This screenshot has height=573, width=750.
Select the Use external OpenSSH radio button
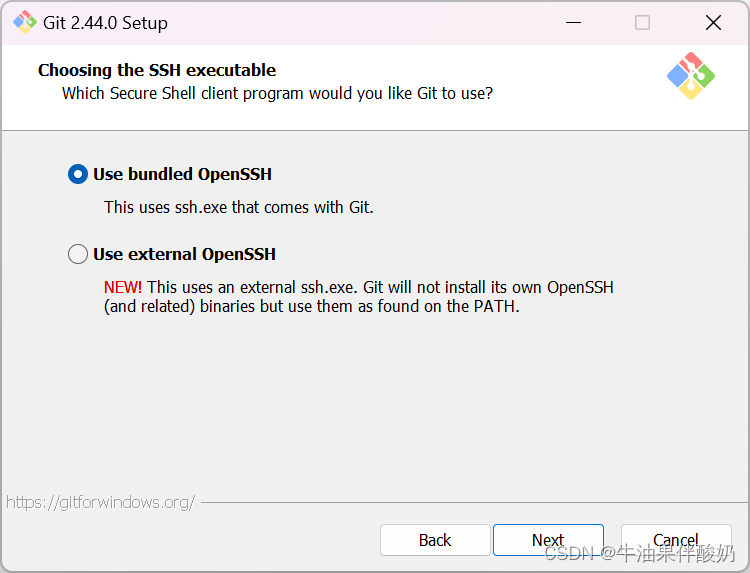pyautogui.click(x=77, y=254)
